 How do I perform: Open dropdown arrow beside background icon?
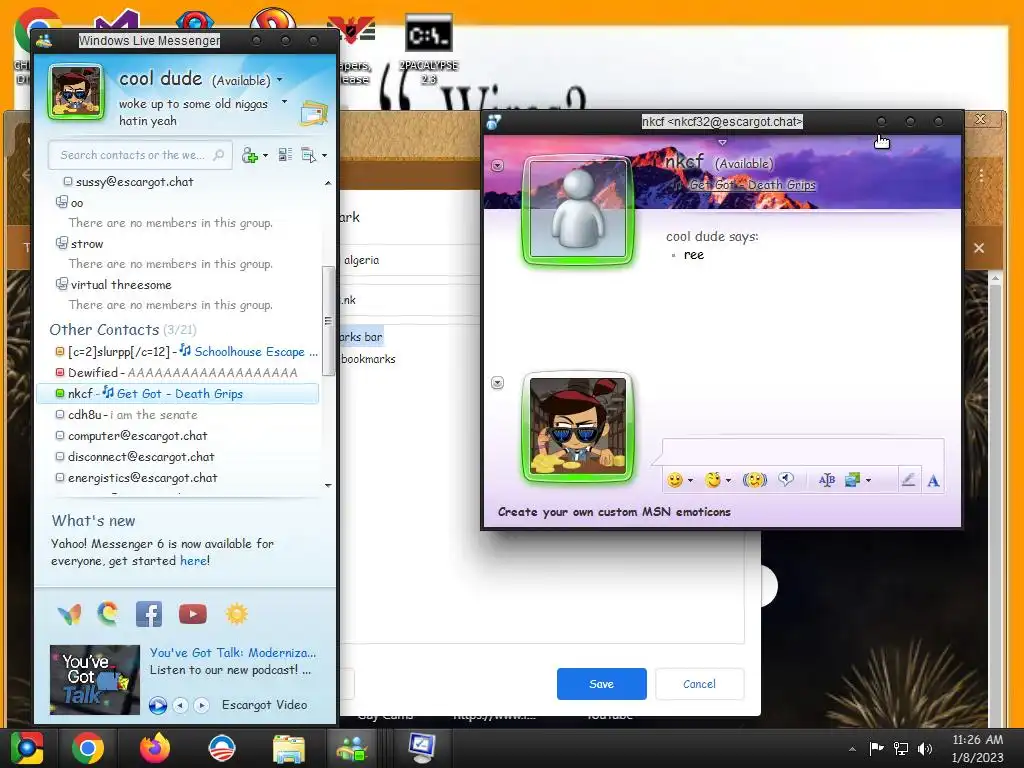[868, 481]
